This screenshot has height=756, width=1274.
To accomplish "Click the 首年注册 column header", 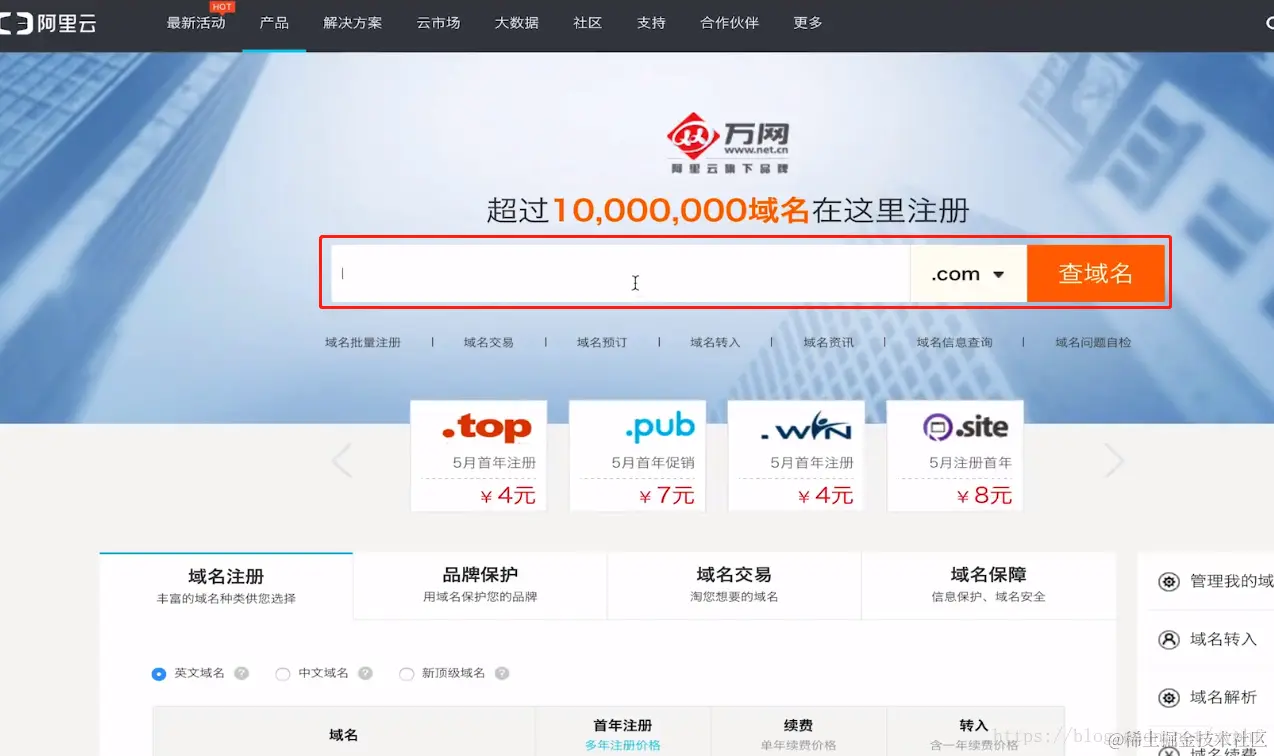I will coord(623,726).
